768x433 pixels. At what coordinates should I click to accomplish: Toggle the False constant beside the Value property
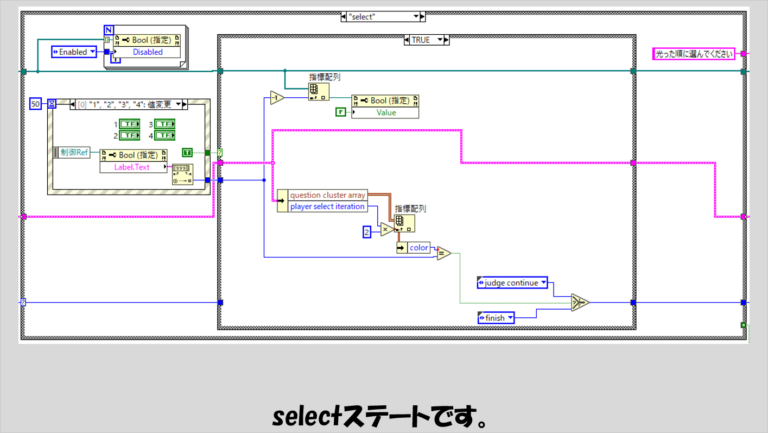[x=340, y=112]
